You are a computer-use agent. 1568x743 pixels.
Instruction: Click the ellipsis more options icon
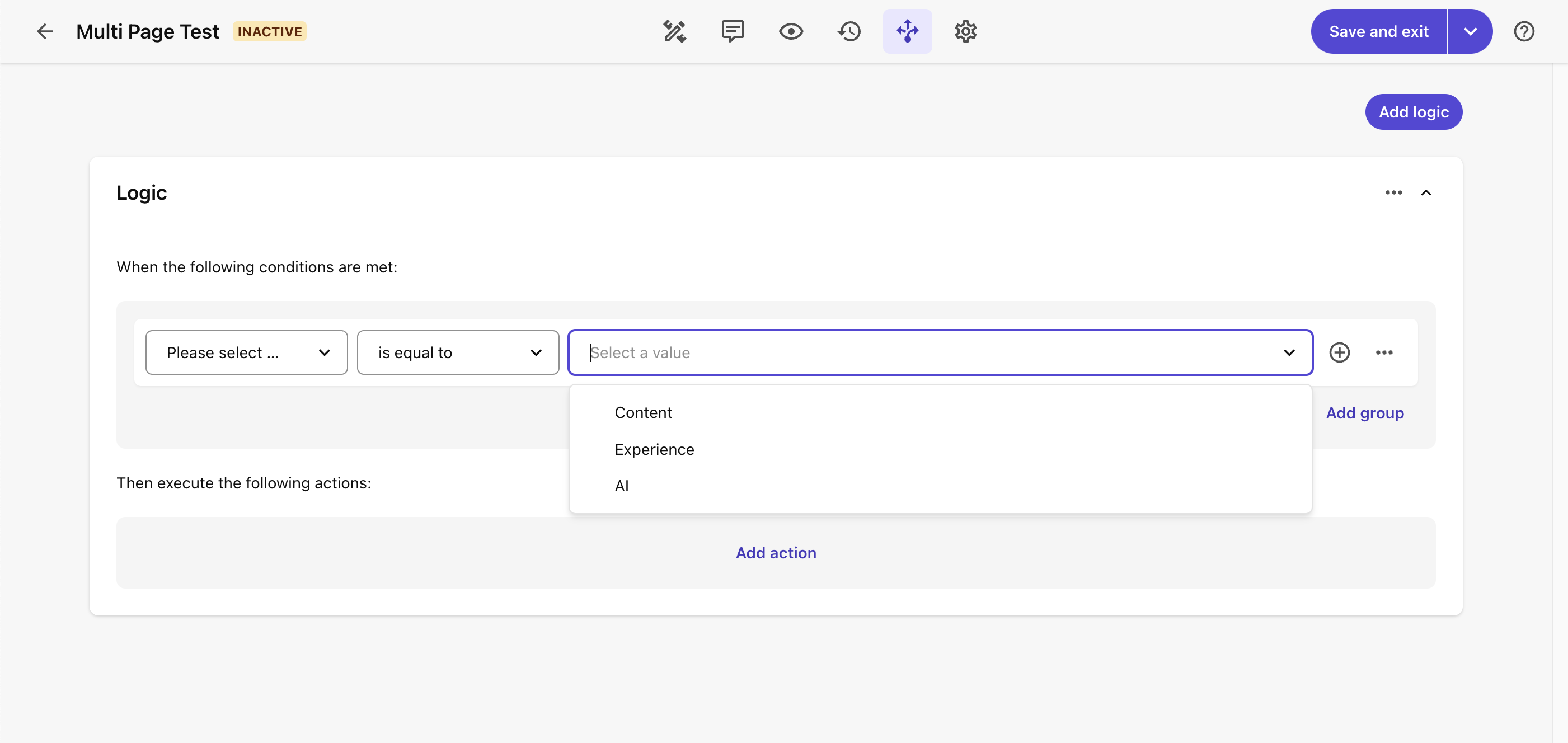pos(1384,352)
